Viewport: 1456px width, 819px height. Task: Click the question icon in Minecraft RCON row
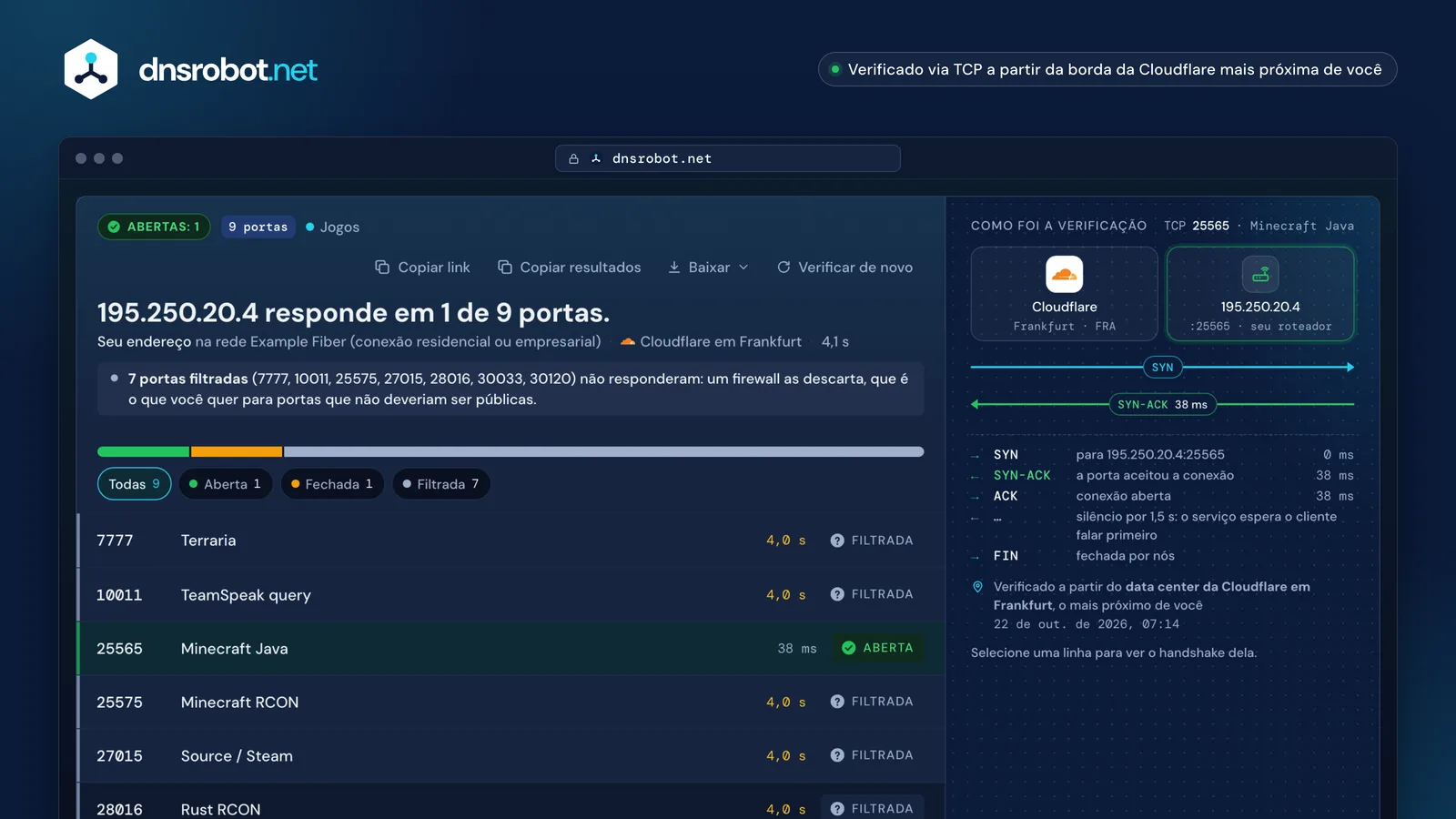pos(837,702)
